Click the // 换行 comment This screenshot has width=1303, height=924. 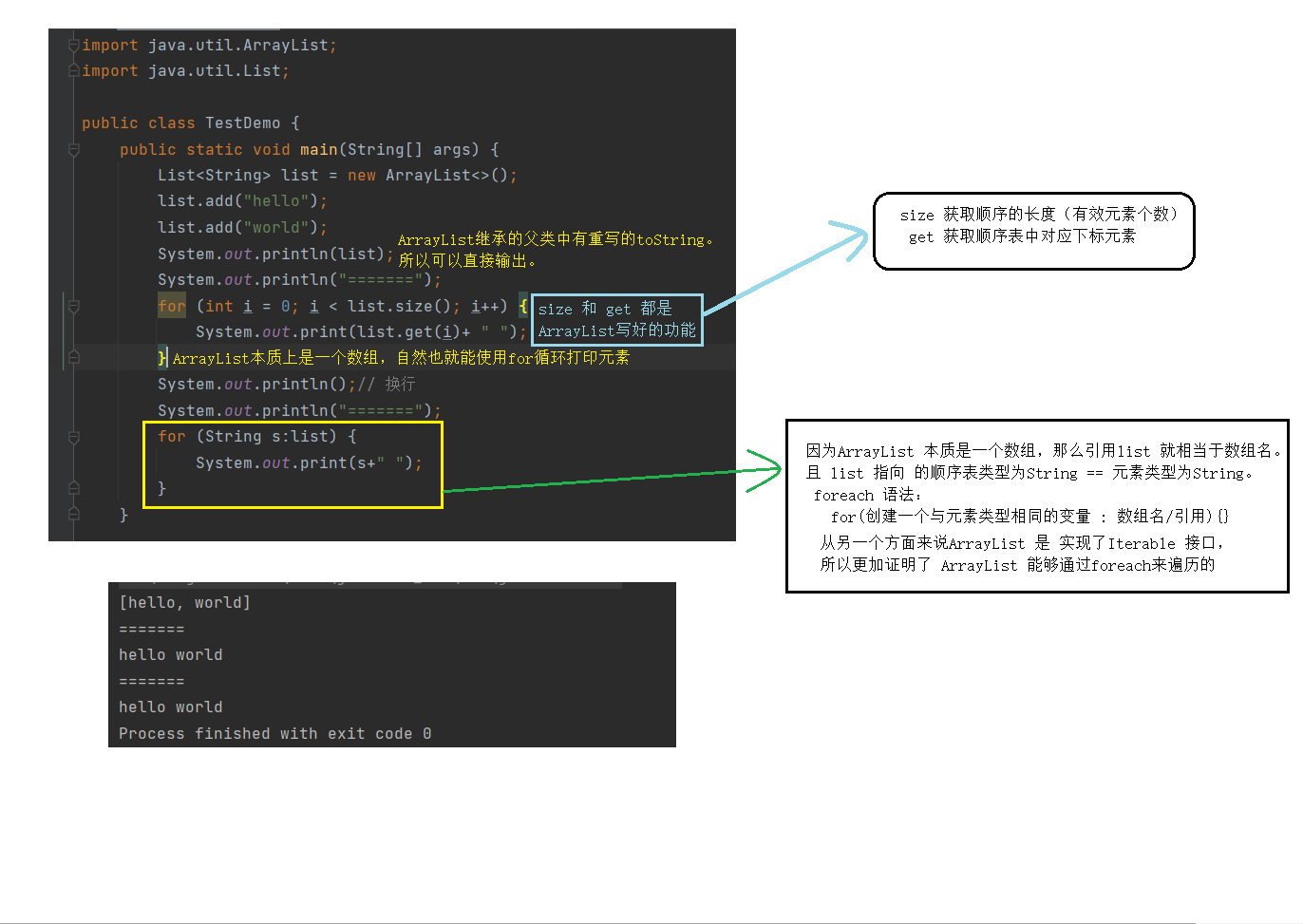click(x=386, y=385)
